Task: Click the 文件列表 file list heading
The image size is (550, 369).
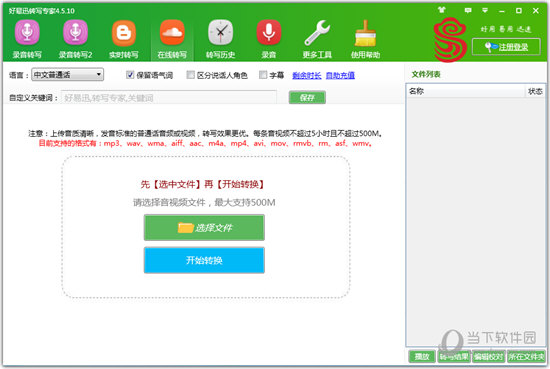Action: [426, 74]
